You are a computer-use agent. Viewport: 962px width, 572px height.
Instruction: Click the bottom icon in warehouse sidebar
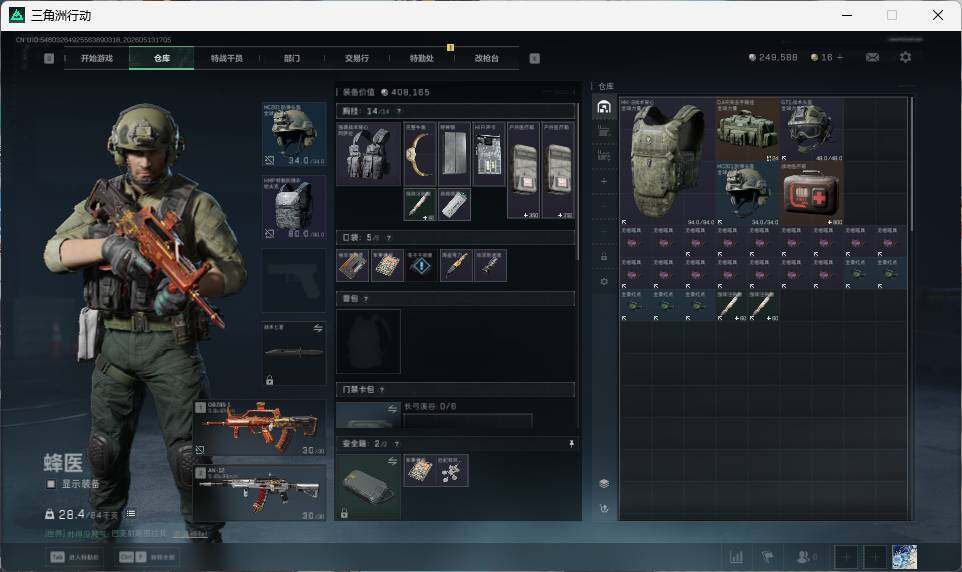click(x=604, y=509)
